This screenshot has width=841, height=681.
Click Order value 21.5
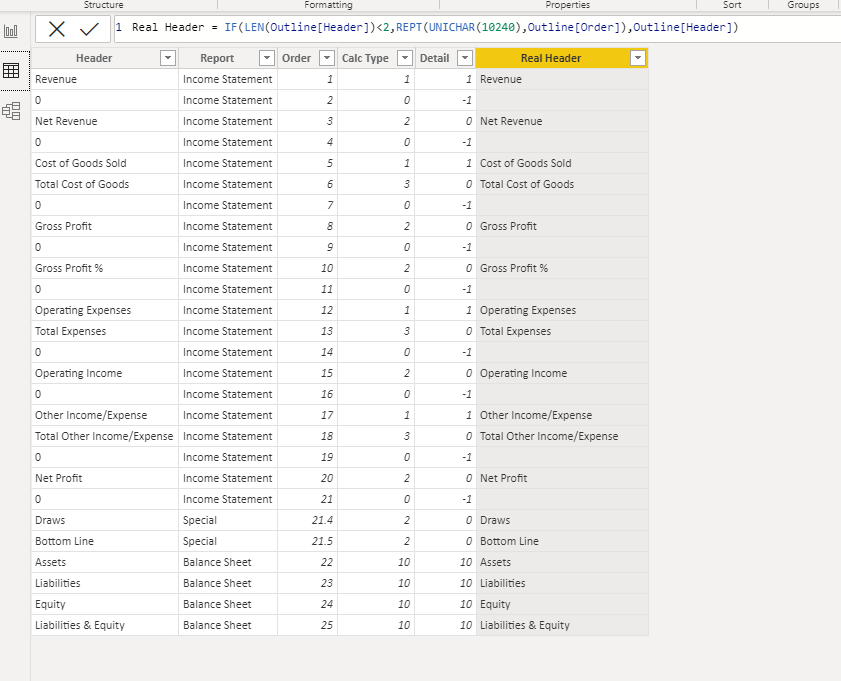[307, 541]
